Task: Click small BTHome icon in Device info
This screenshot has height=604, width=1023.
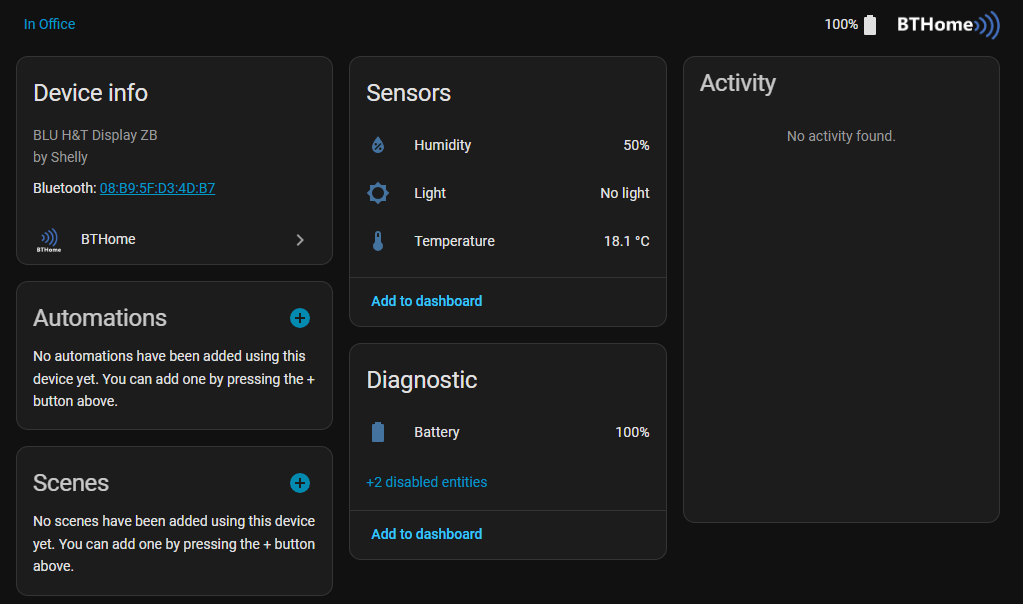Action: tap(49, 240)
